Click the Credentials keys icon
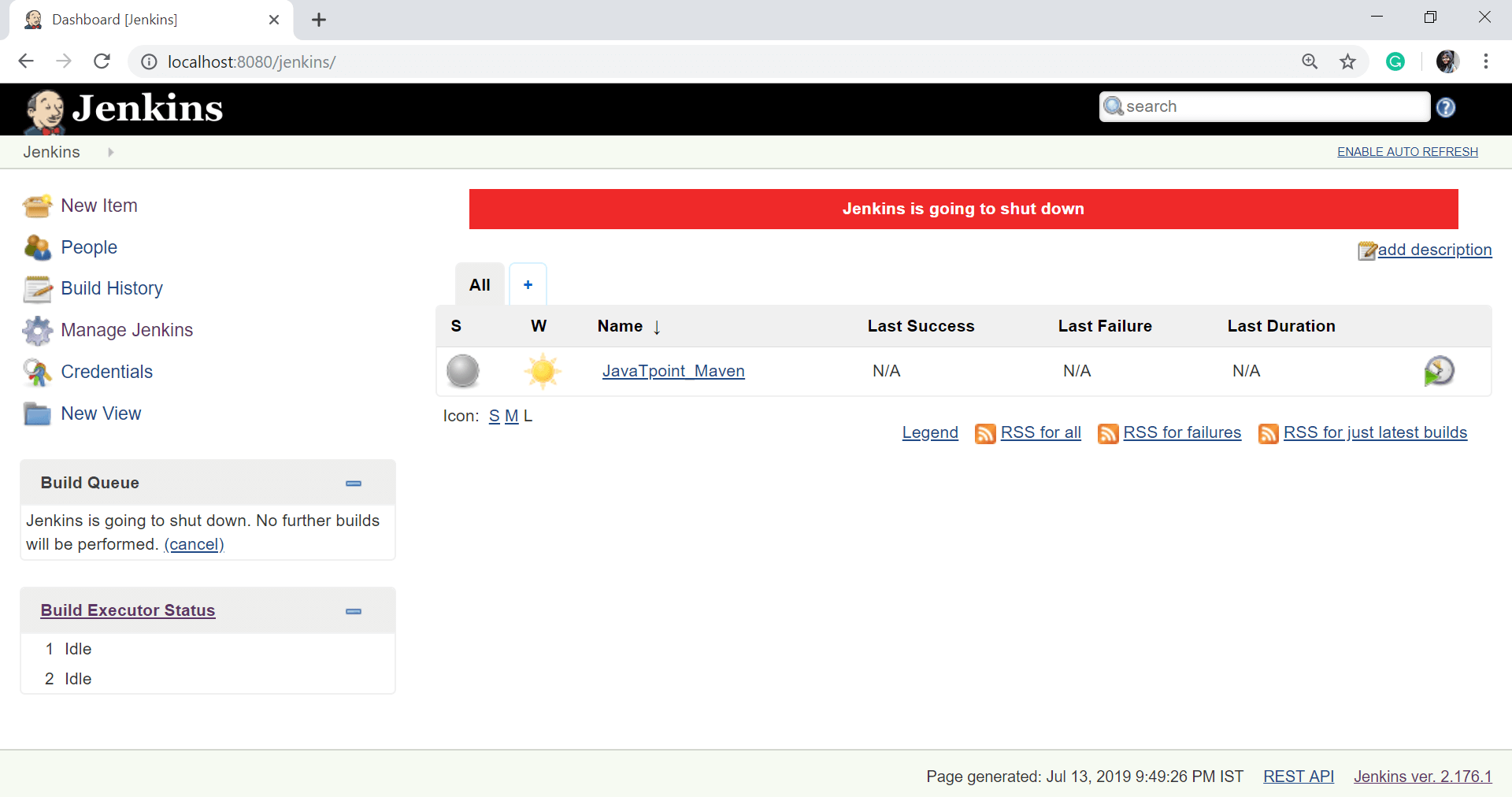Viewport: 1512px width, 797px height. [37, 372]
